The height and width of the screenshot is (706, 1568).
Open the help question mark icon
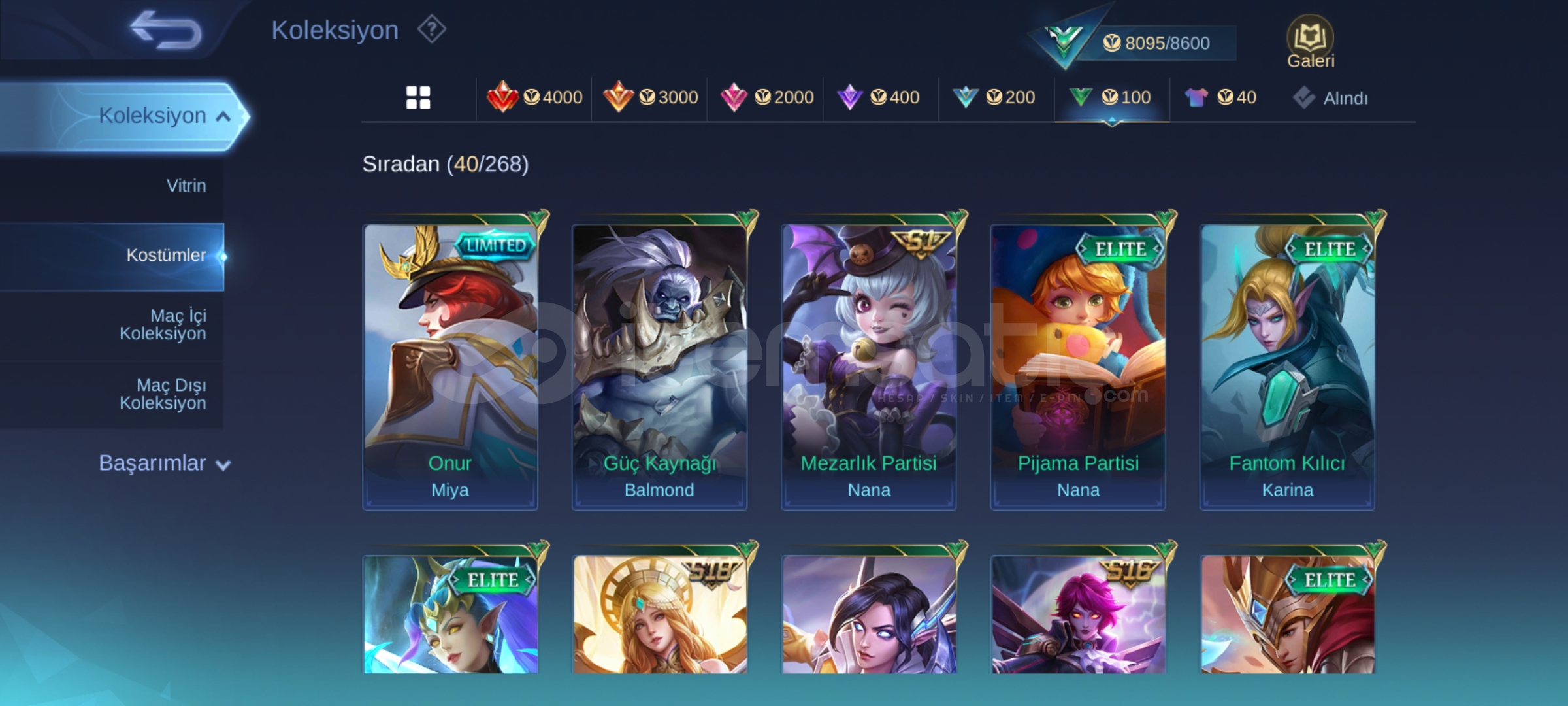pos(432,29)
